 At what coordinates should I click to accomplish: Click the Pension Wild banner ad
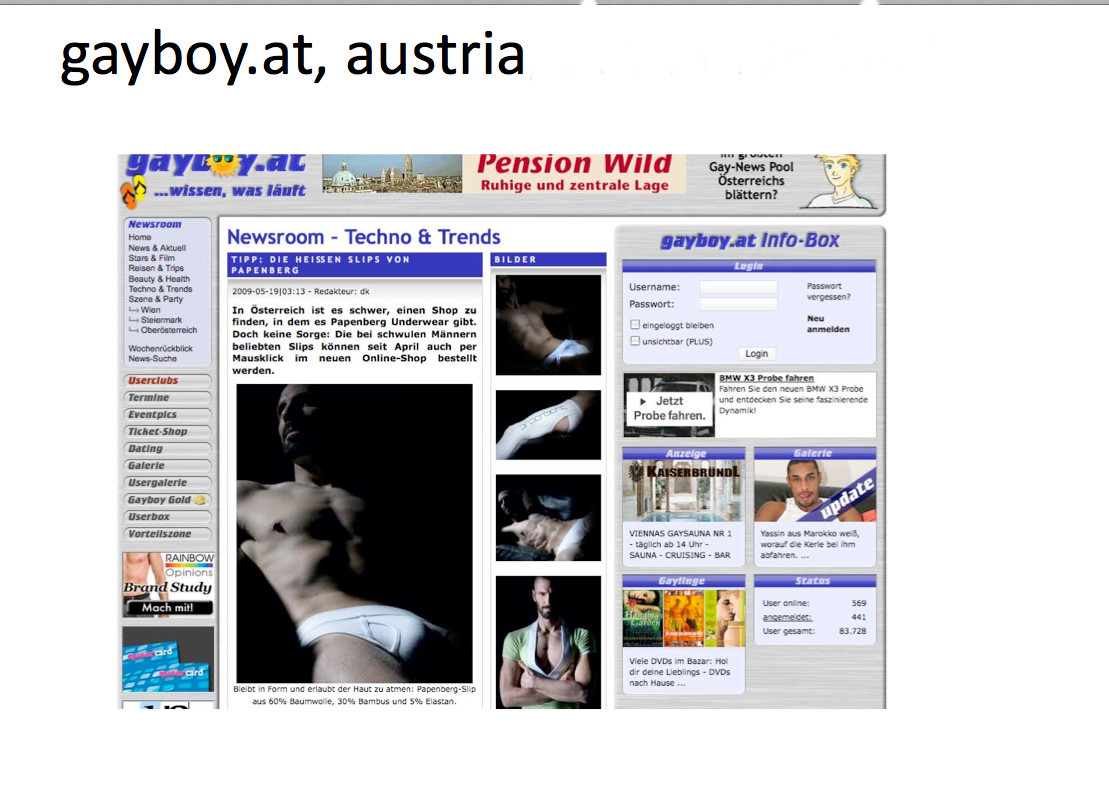pos(574,173)
